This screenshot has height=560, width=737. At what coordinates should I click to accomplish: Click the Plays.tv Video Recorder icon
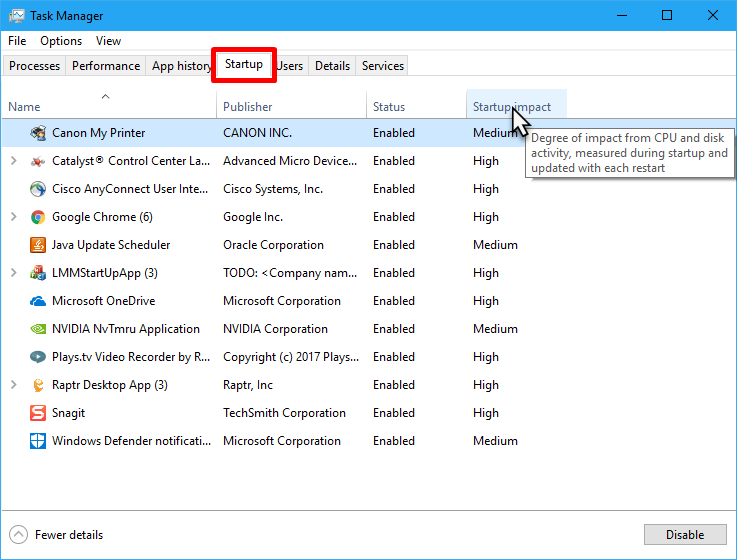click(38, 357)
